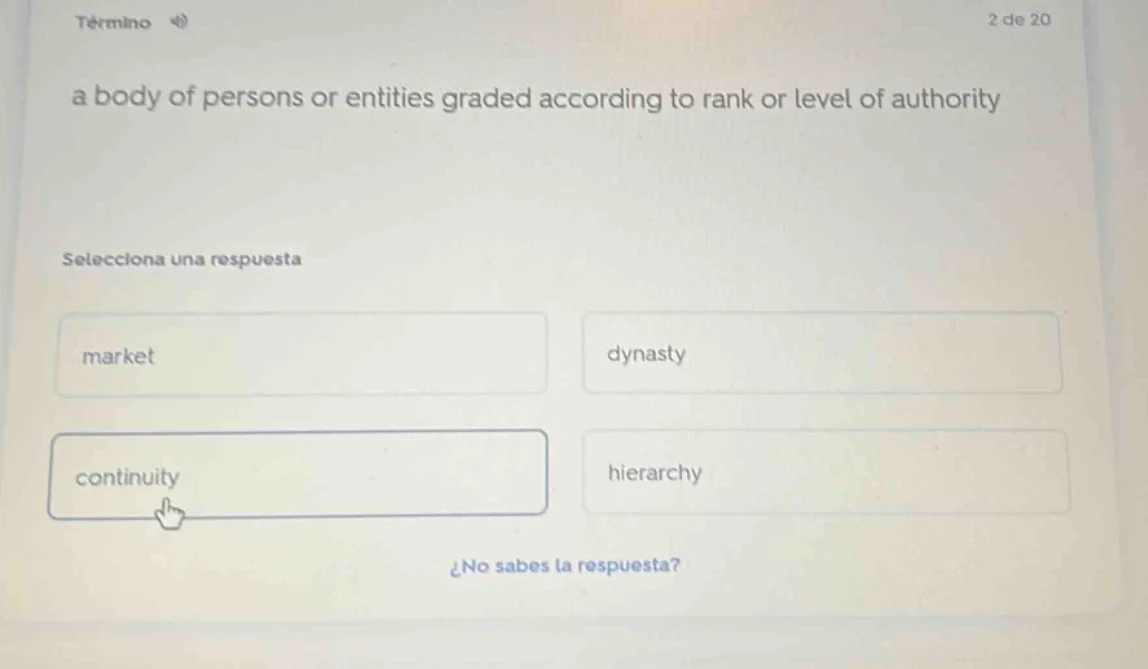Select "hierarchy" as the answer

824,473
